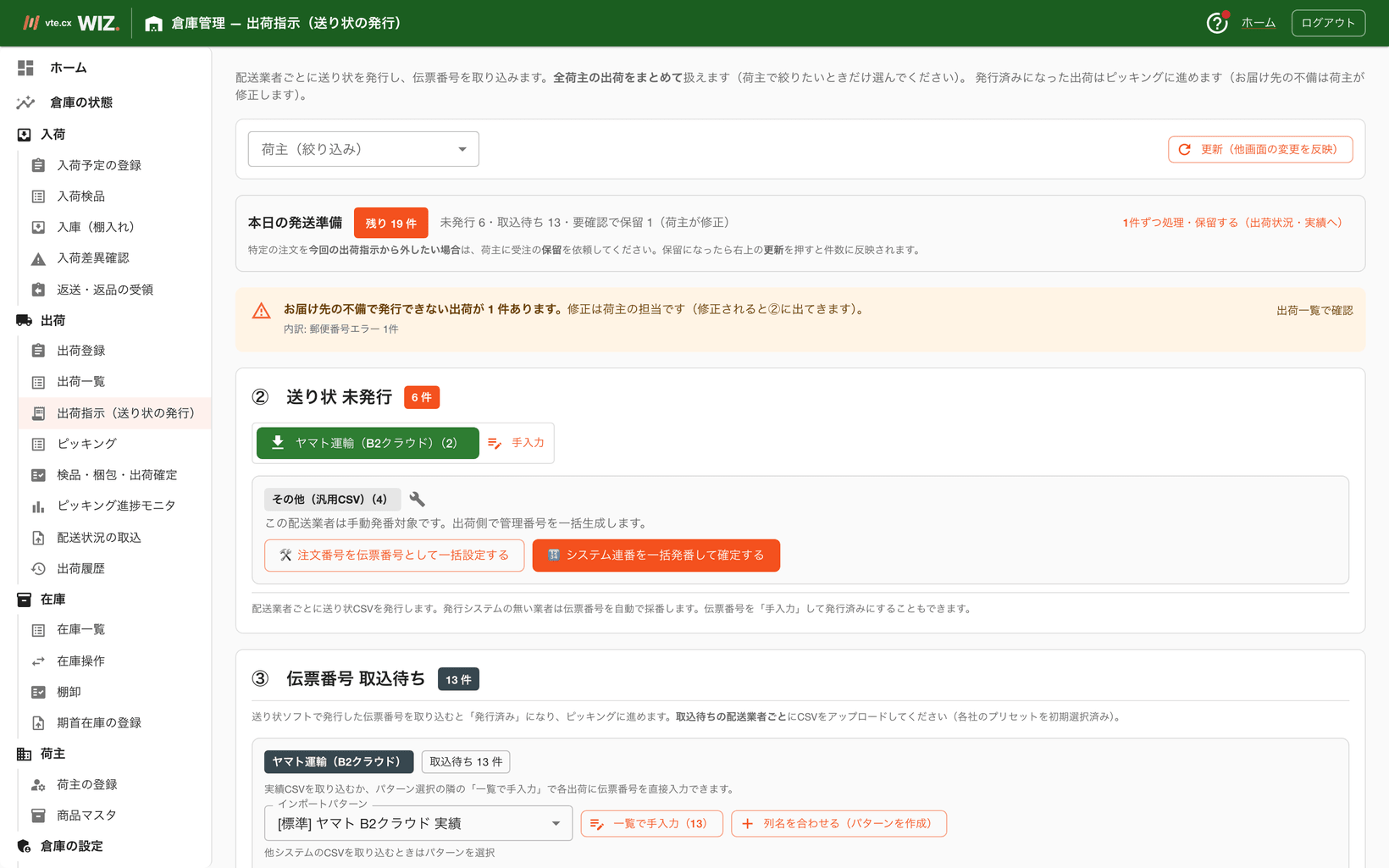Click the 取込待ち 13 件 chip
The image size is (1389, 868).
point(466,762)
